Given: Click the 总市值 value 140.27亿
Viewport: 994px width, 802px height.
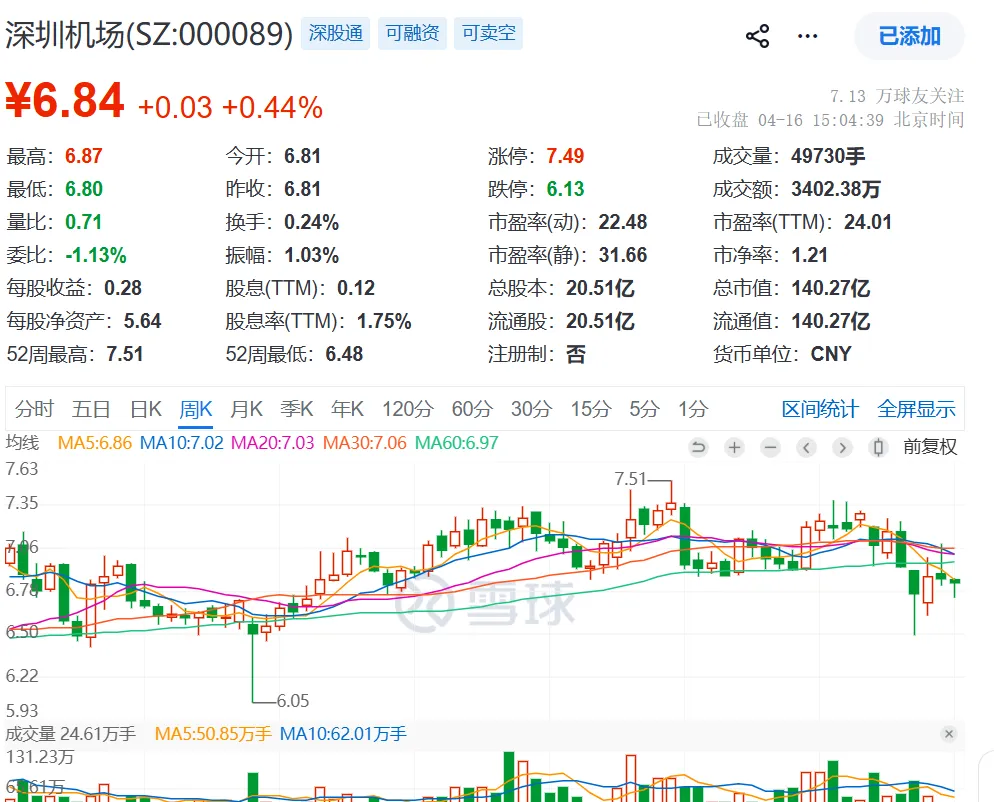Looking at the screenshot, I should 830,288.
